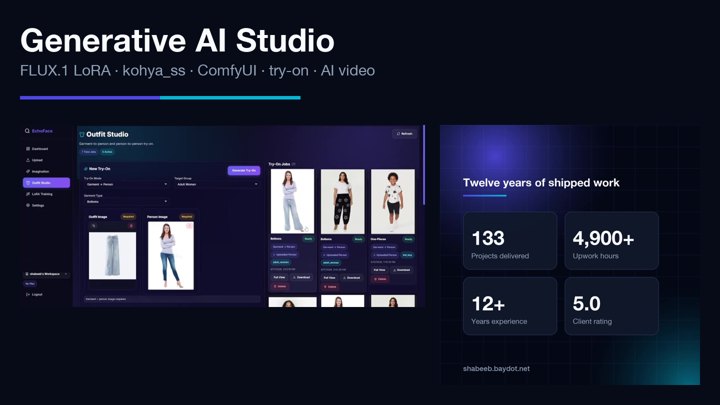Open the Try-On Mode dropdown
720x405 pixels.
126,184
